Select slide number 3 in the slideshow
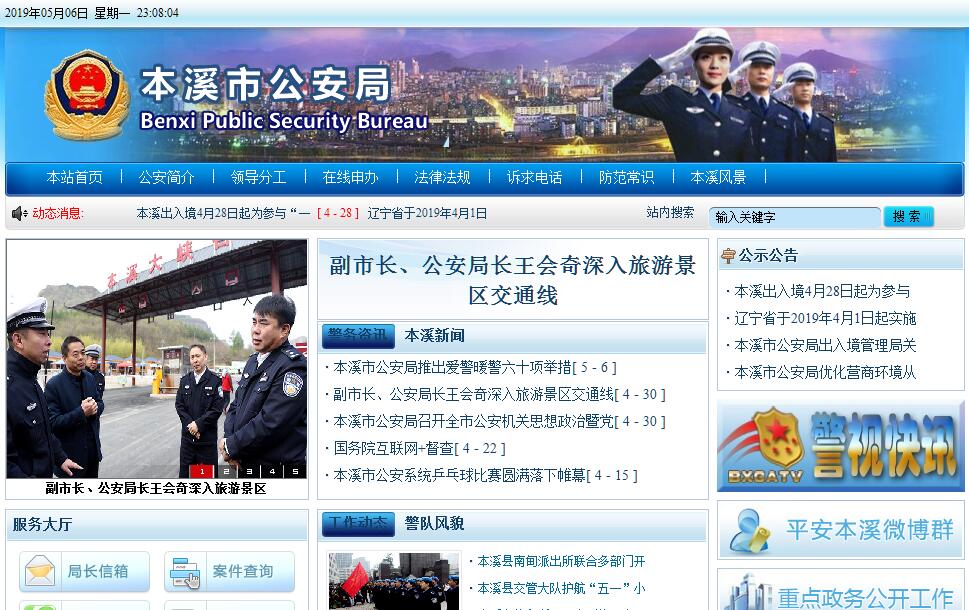 [x=249, y=471]
